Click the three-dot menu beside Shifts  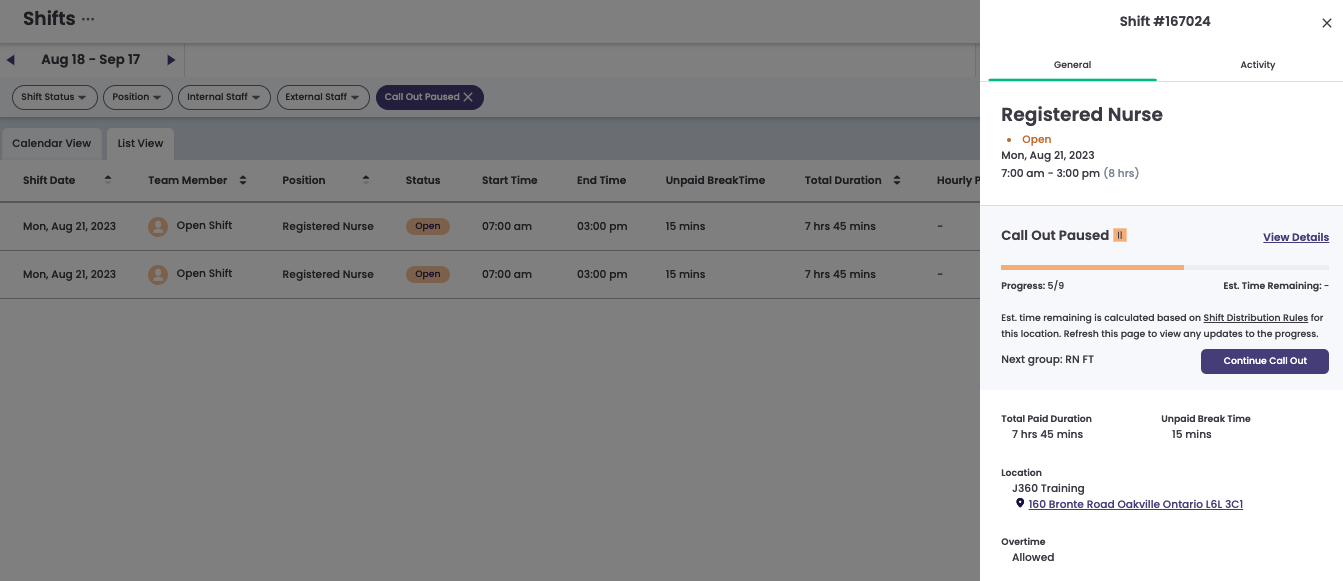[x=88, y=20]
